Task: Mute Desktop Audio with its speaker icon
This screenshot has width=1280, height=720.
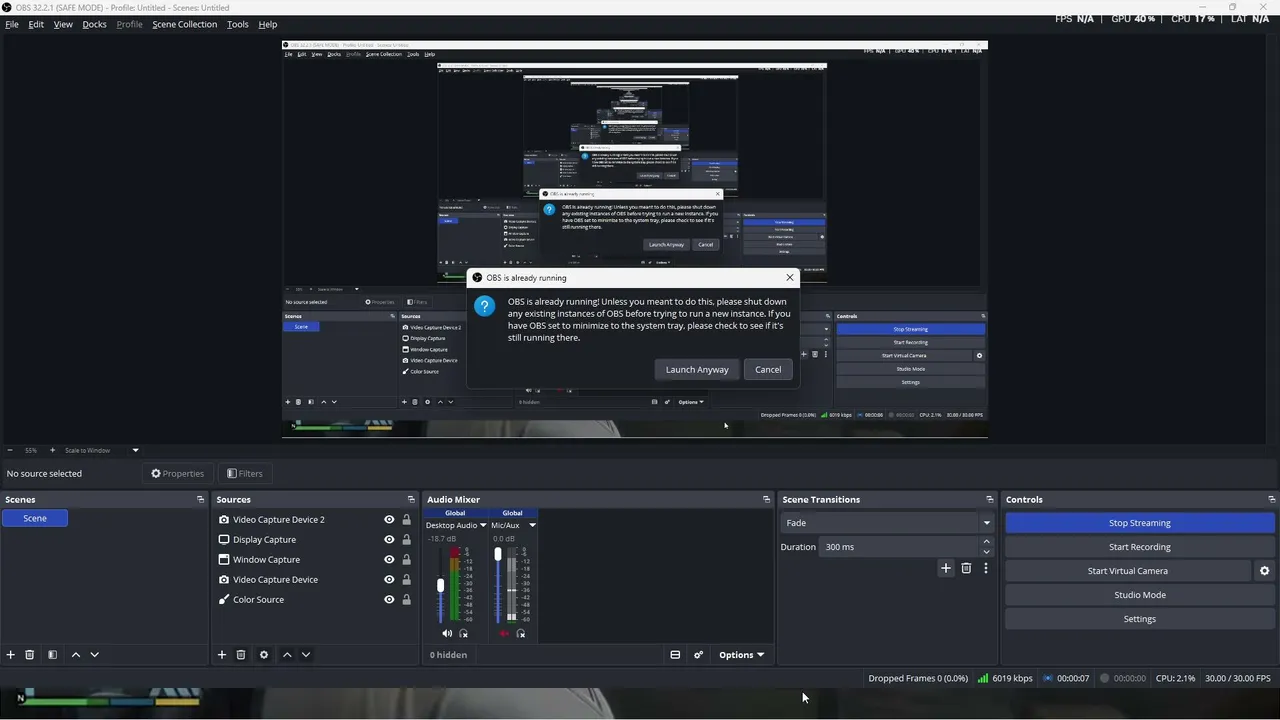Action: (x=447, y=633)
